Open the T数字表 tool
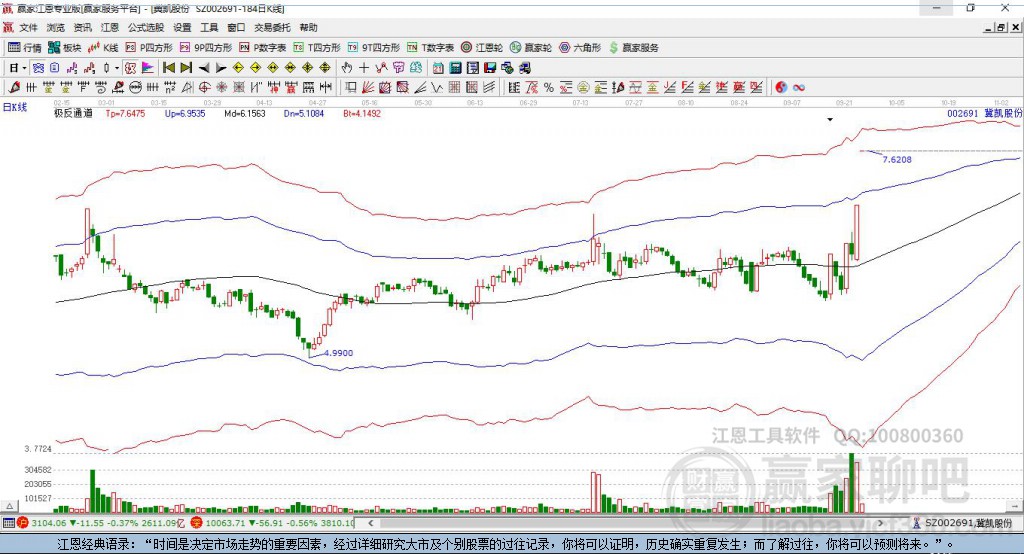This screenshot has height=554, width=1024. [x=430, y=48]
